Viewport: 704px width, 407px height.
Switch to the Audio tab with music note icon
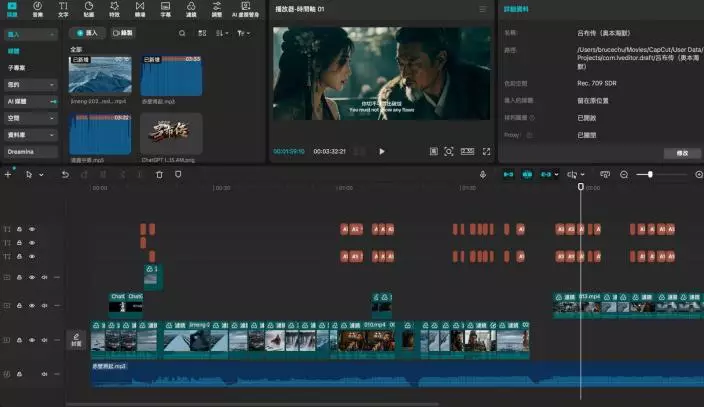(x=38, y=9)
